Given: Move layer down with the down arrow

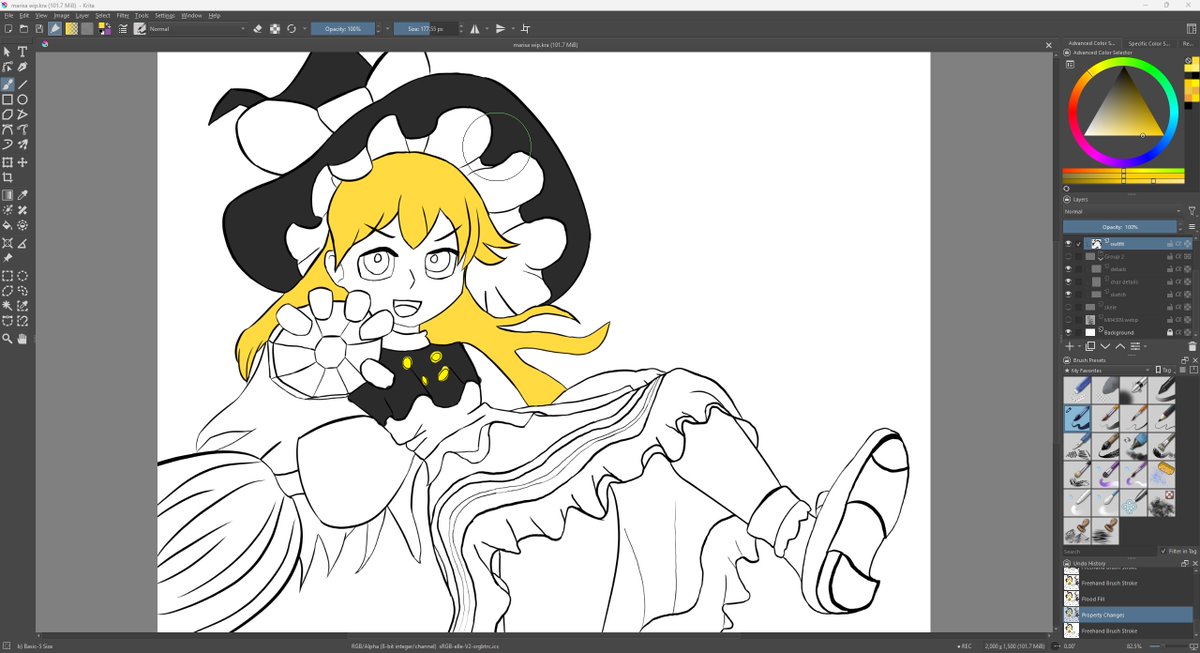Looking at the screenshot, I should coord(1105,346).
